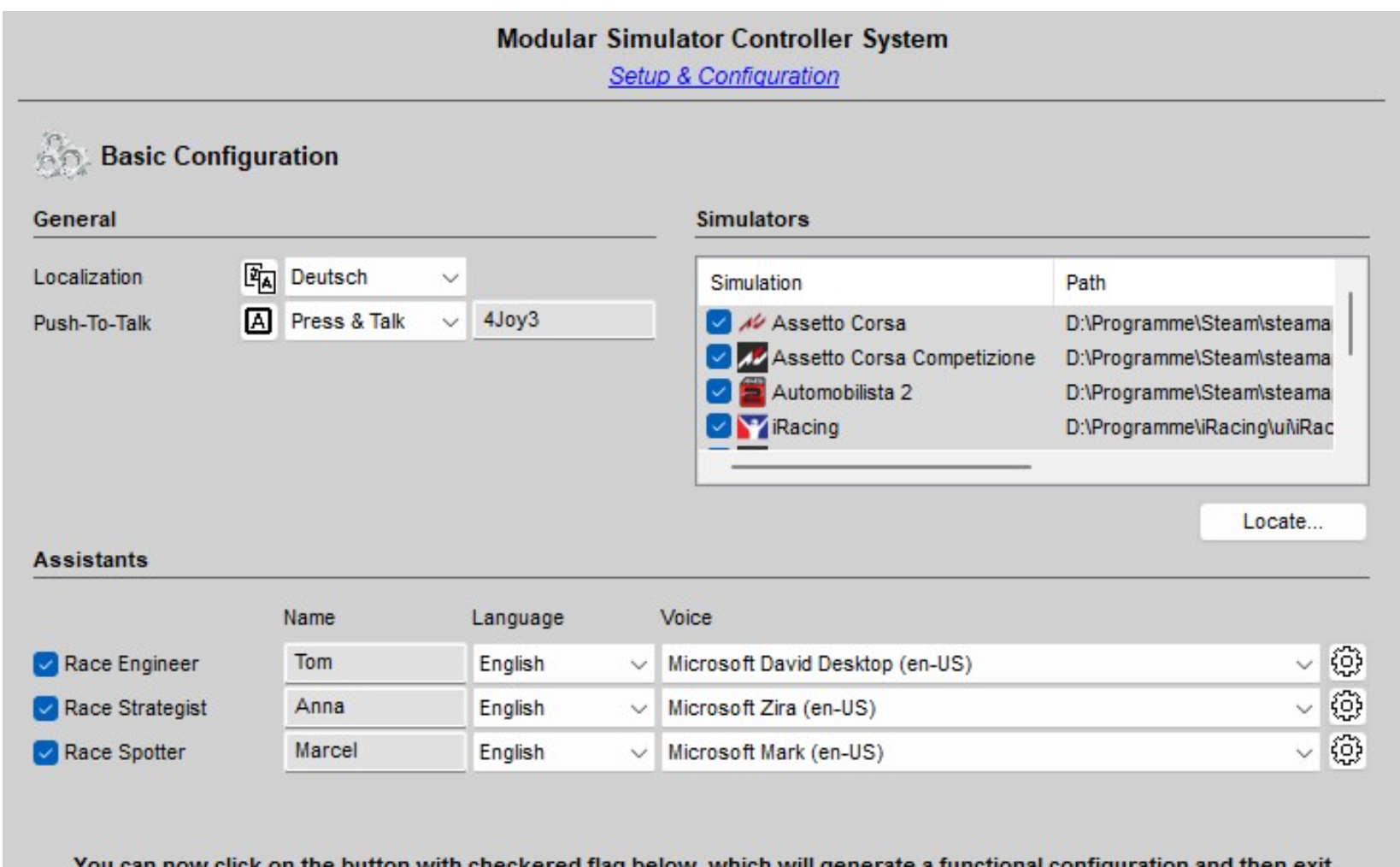This screenshot has height=867, width=1400.
Task: Select the Assetto Corsa Competizione path cell
Action: click(1197, 357)
